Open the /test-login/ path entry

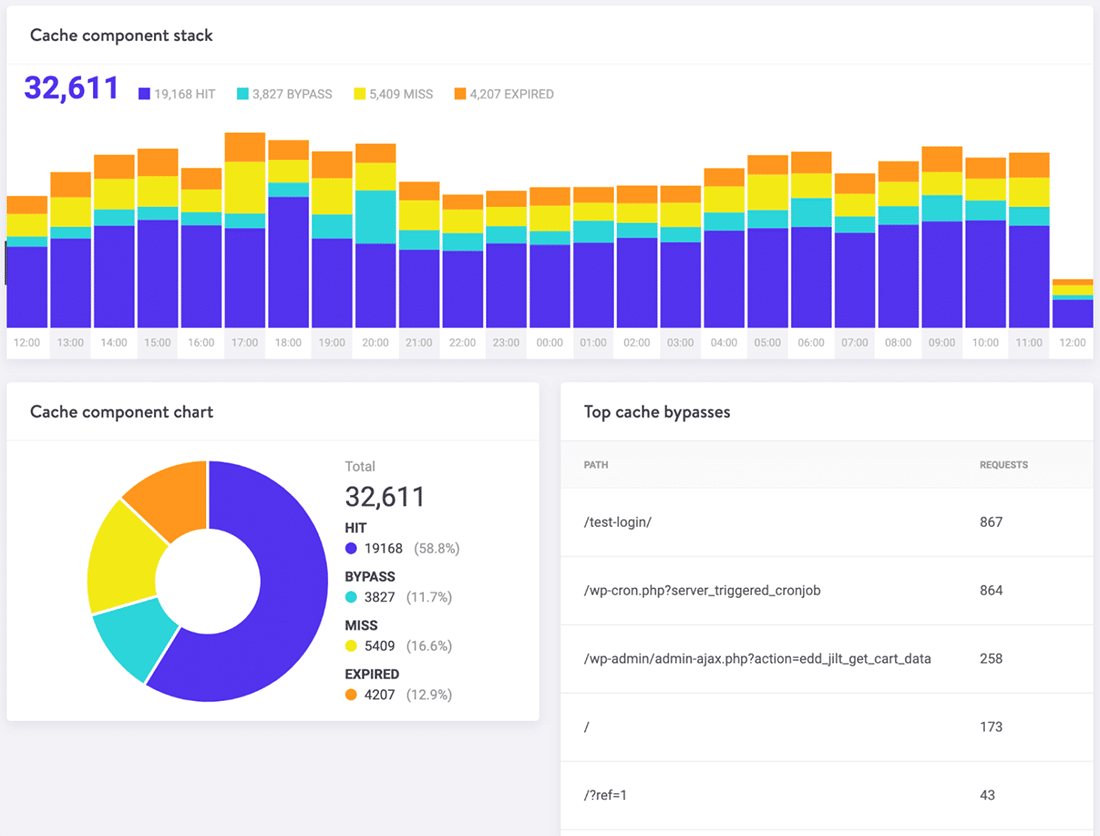[616, 522]
